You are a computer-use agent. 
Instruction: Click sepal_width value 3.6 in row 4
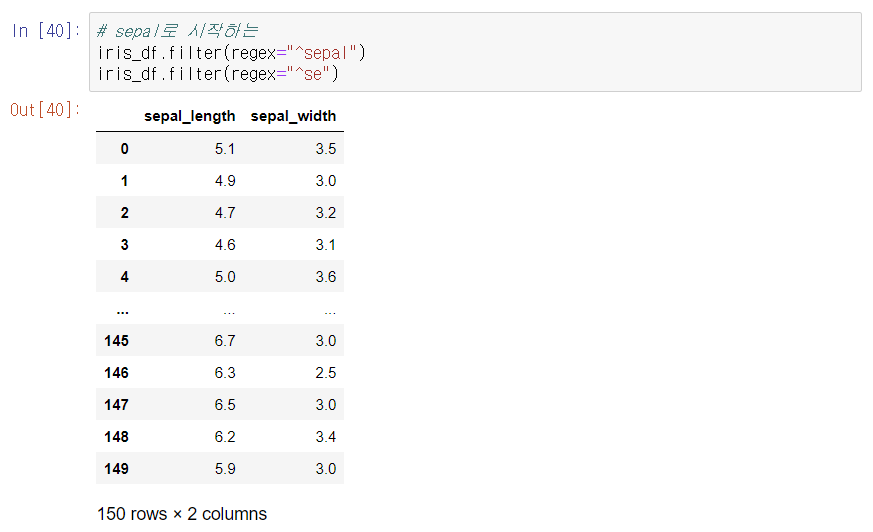(x=326, y=277)
